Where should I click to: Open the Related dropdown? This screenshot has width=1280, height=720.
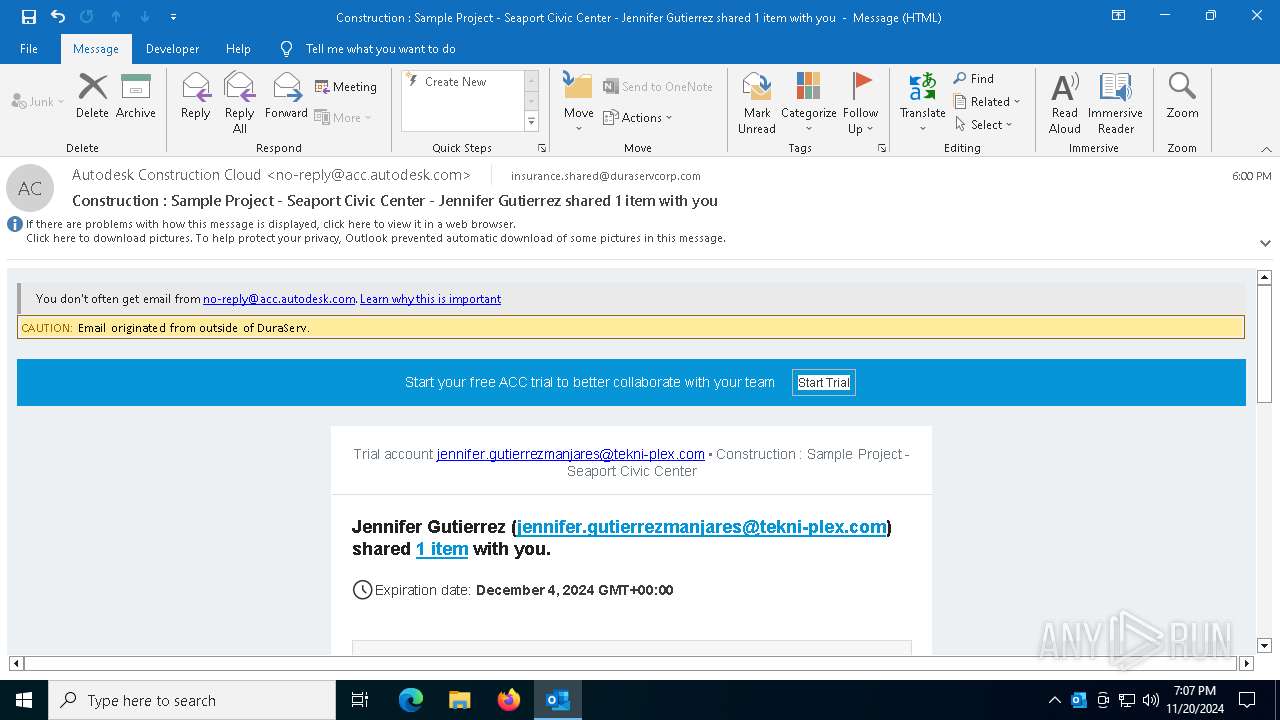[986, 102]
